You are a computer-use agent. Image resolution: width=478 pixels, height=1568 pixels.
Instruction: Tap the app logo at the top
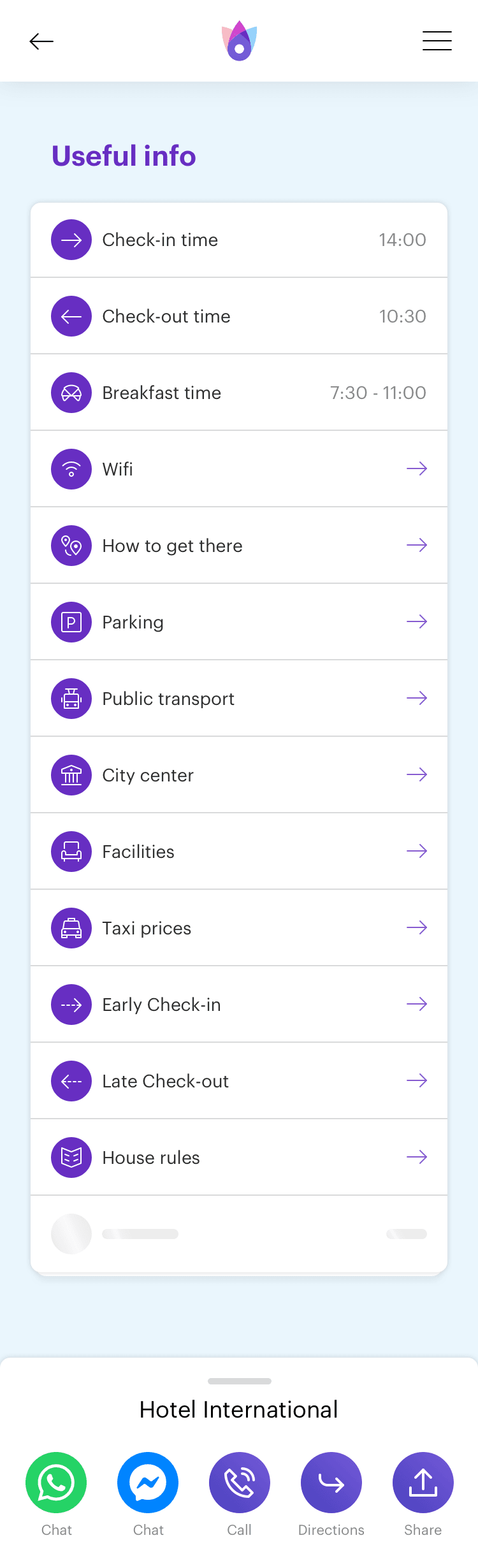tap(239, 41)
